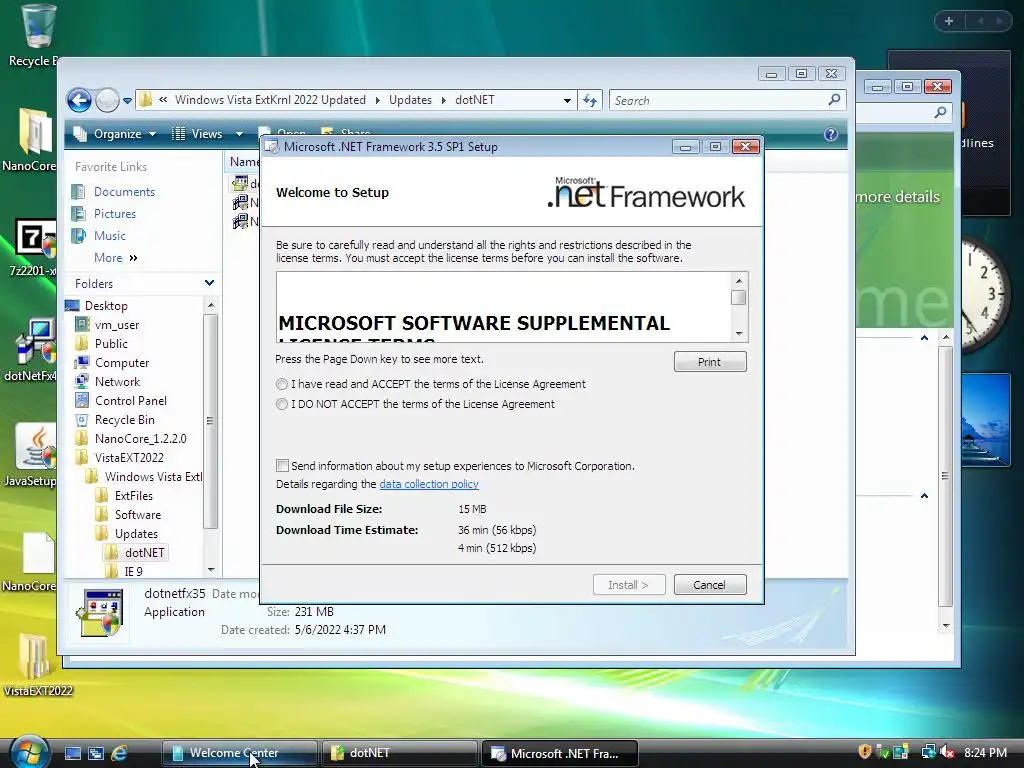Open recent pages dropdown in Explorer
Image resolution: width=1024 pixels, height=768 pixels.
pos(127,101)
